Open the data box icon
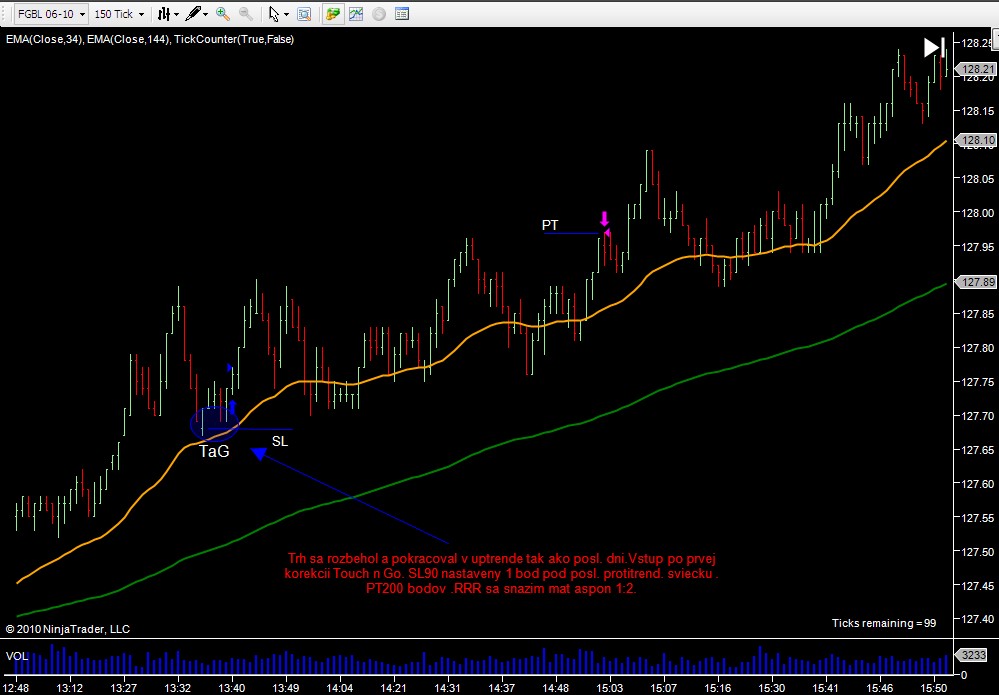Screen dimensions: 999x695 pyautogui.click(x=305, y=13)
